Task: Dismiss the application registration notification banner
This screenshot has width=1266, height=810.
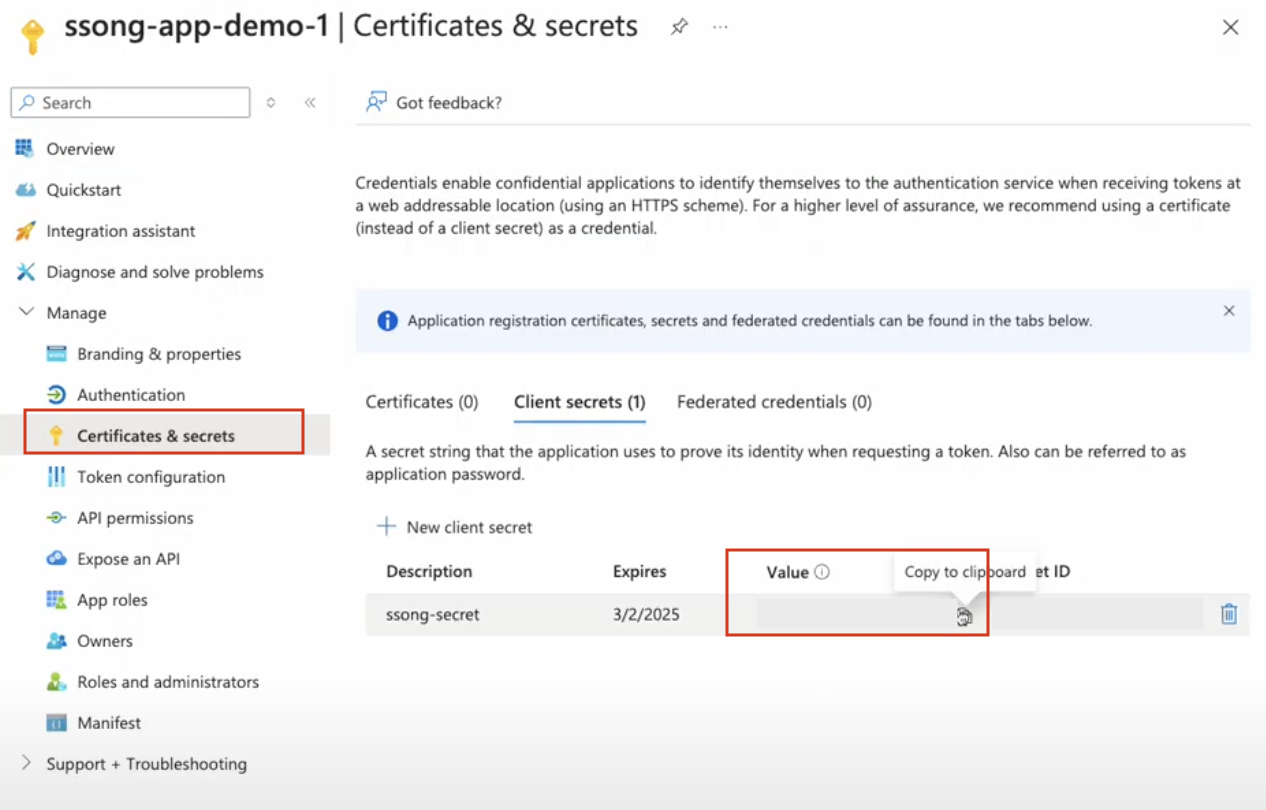Action: [1229, 310]
